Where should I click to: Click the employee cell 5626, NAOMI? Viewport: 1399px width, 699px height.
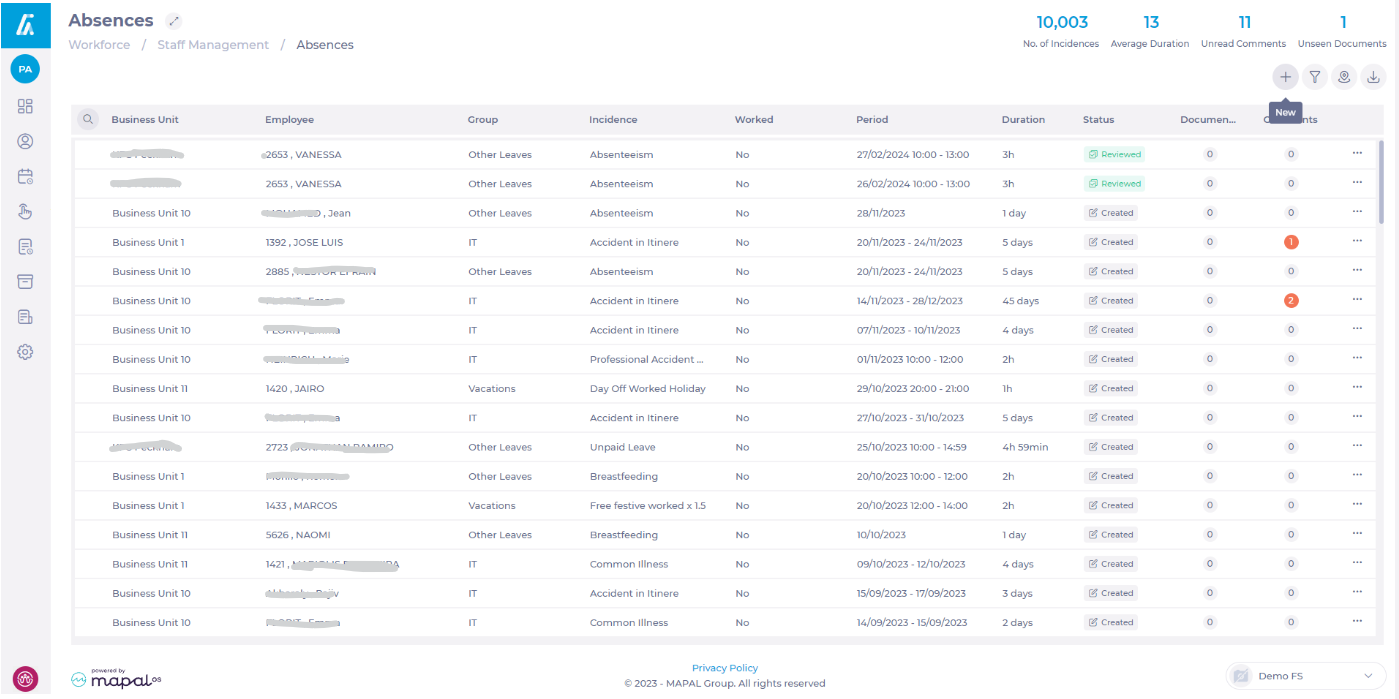coord(297,535)
